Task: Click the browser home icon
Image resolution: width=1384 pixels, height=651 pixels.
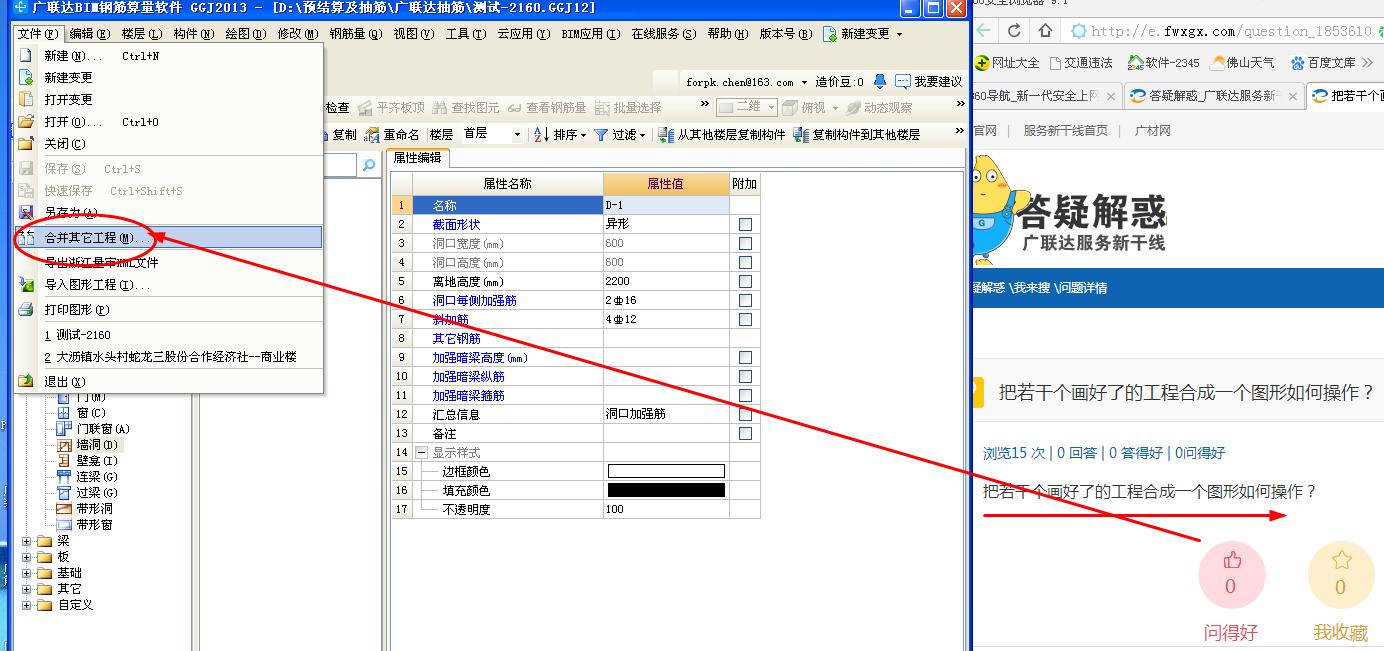Action: 1045,31
